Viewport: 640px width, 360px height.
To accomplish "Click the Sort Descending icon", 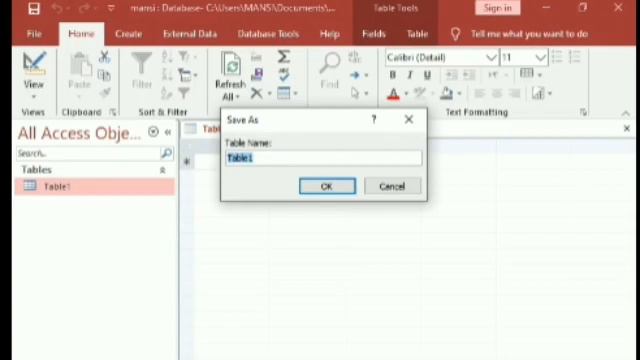I will (167, 75).
